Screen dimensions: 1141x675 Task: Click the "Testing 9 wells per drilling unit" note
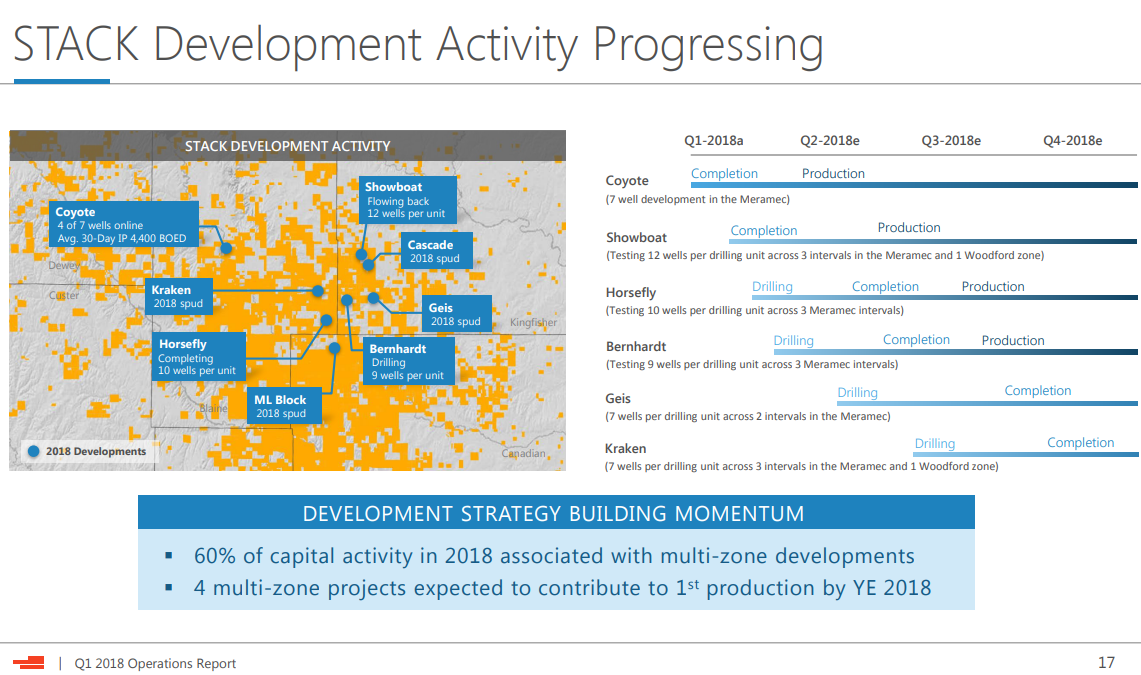coord(752,364)
